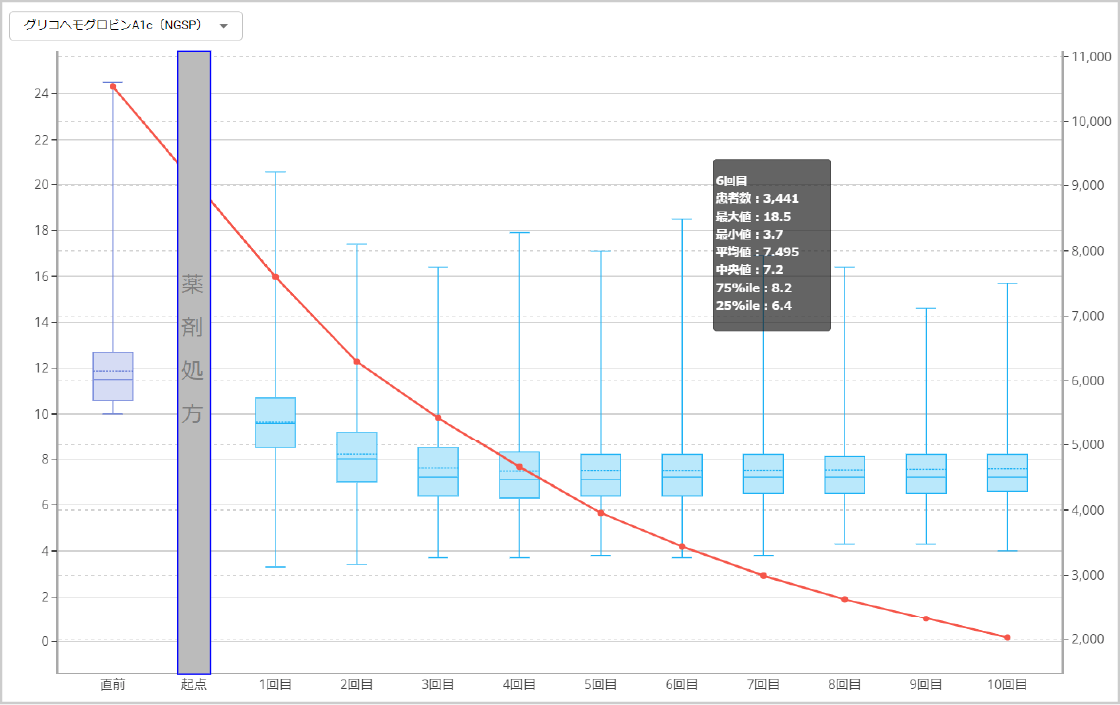This screenshot has height=705, width=1120.
Task: Click the 0 left axis label
Action: pos(45,641)
